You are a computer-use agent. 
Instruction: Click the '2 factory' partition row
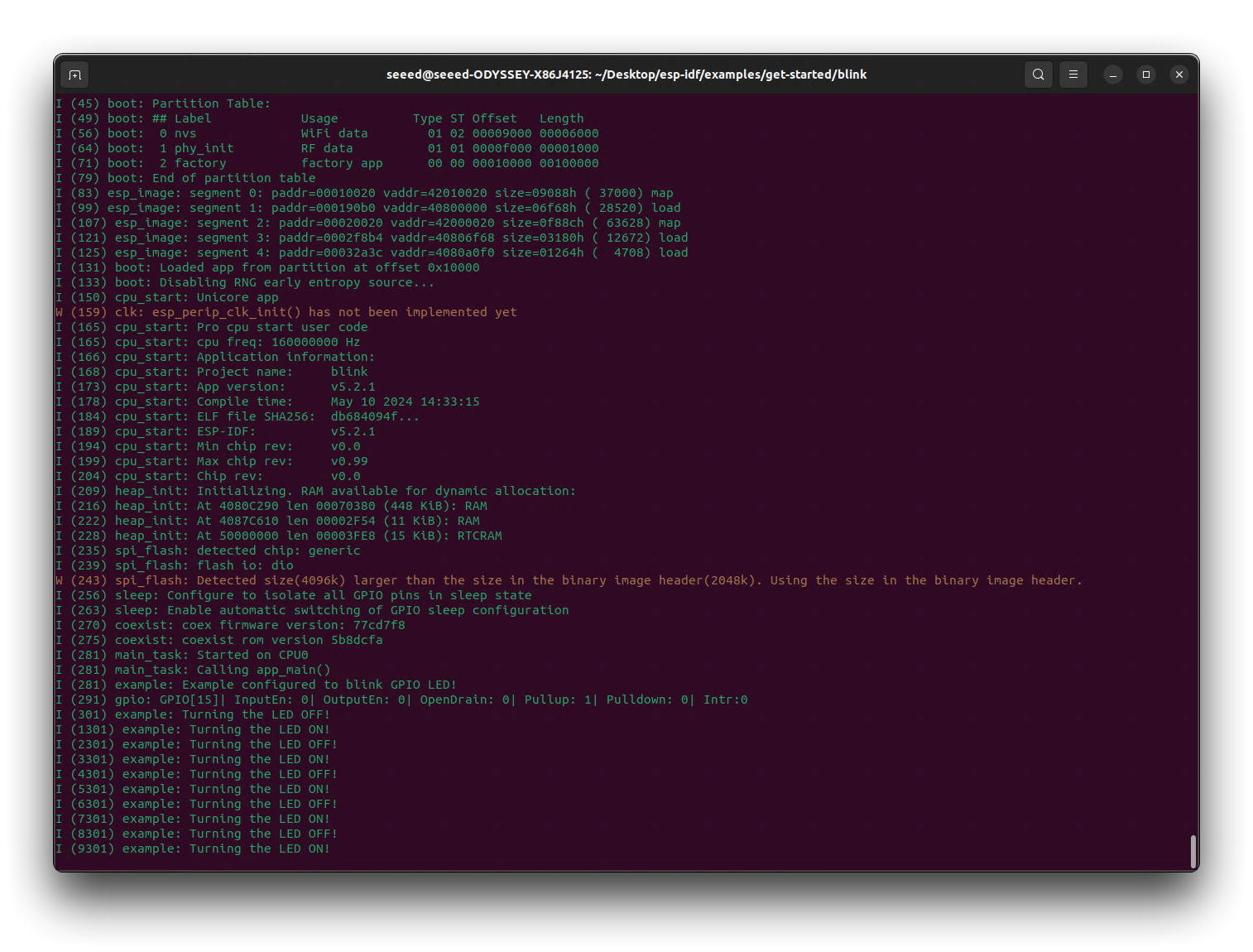coord(327,163)
